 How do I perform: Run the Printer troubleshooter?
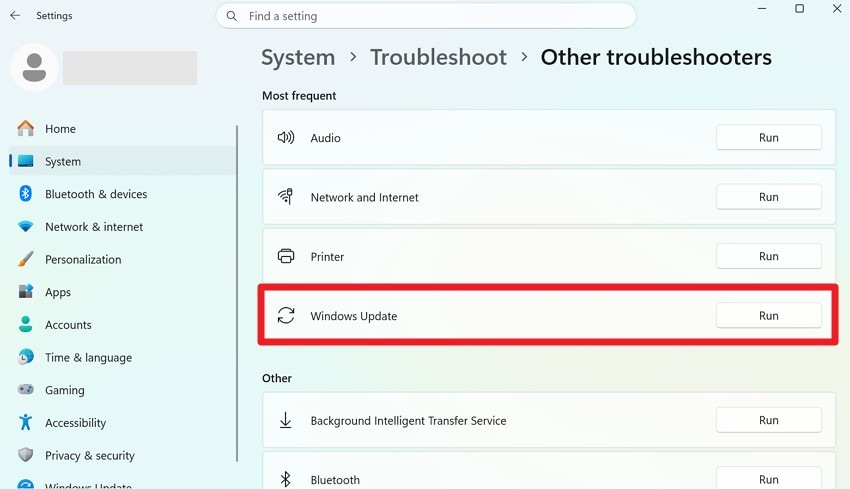[x=769, y=256]
